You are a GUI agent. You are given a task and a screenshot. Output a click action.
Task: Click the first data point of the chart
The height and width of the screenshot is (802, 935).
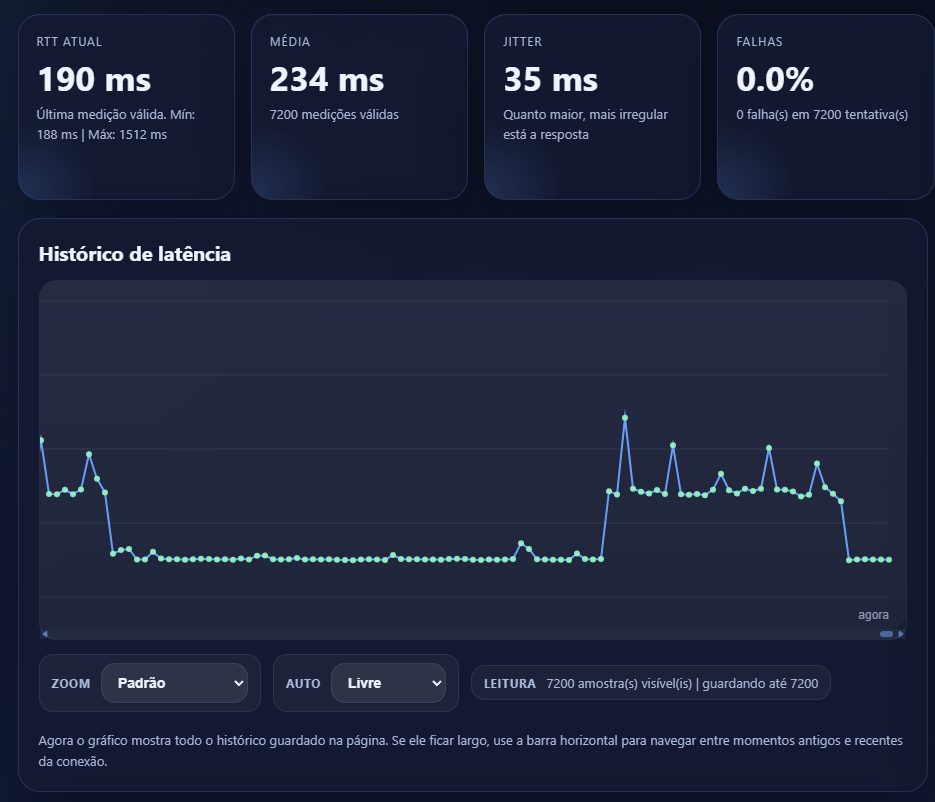coord(41,440)
